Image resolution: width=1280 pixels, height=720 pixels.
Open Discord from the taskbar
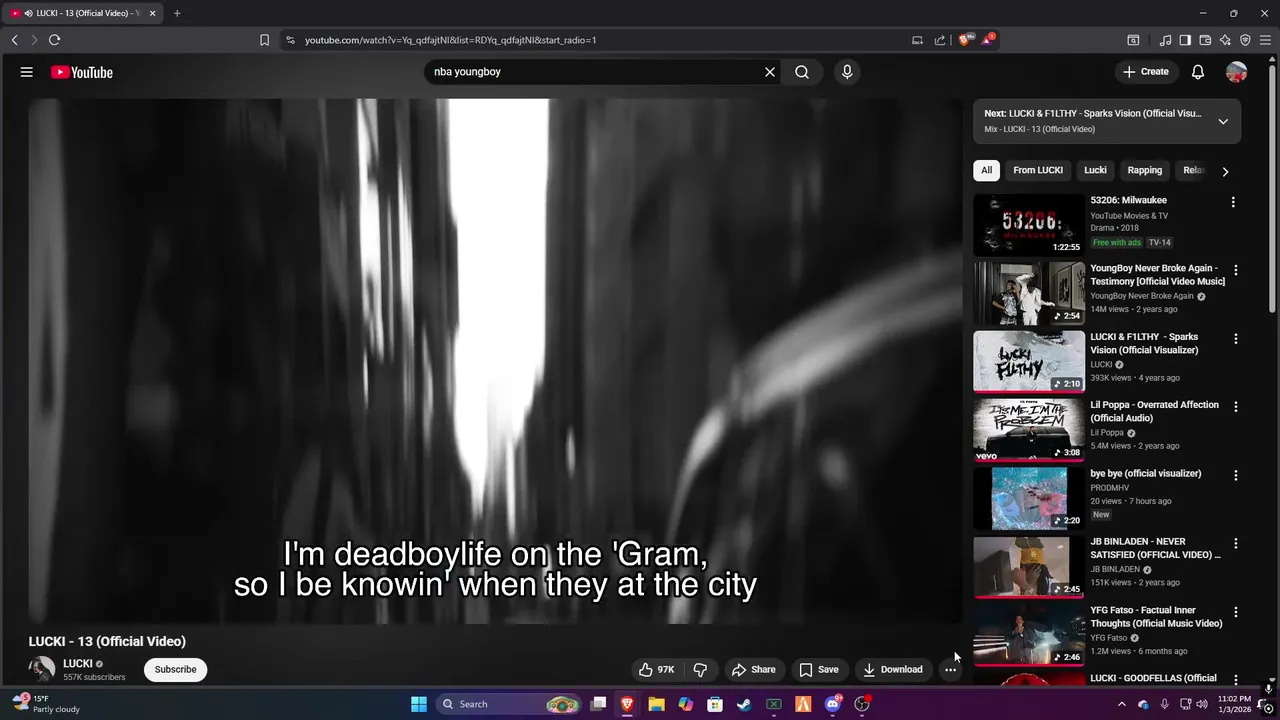coord(833,704)
